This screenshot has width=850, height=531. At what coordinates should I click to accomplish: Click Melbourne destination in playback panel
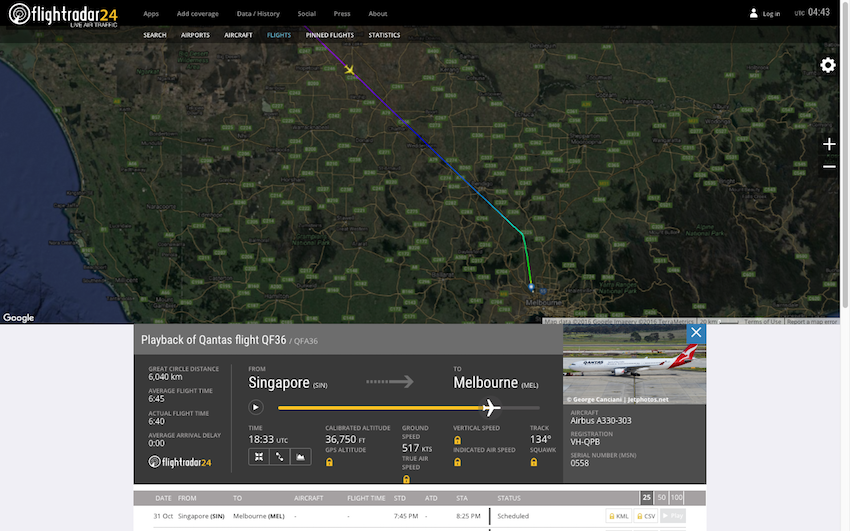pyautogui.click(x=495, y=383)
